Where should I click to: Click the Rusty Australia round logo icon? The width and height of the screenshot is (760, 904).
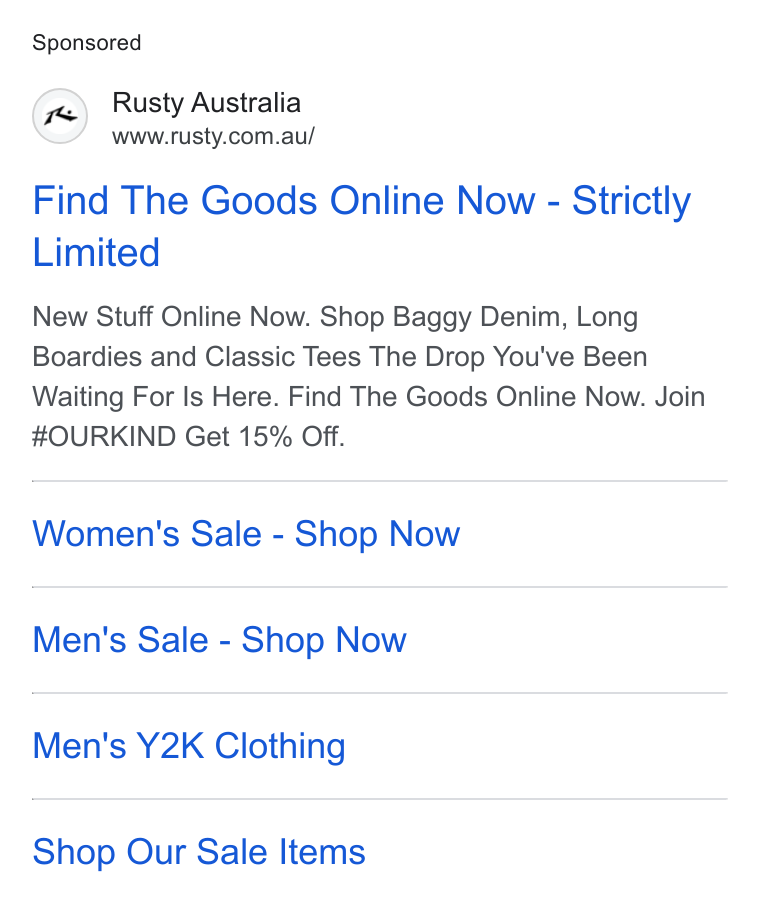(60, 116)
